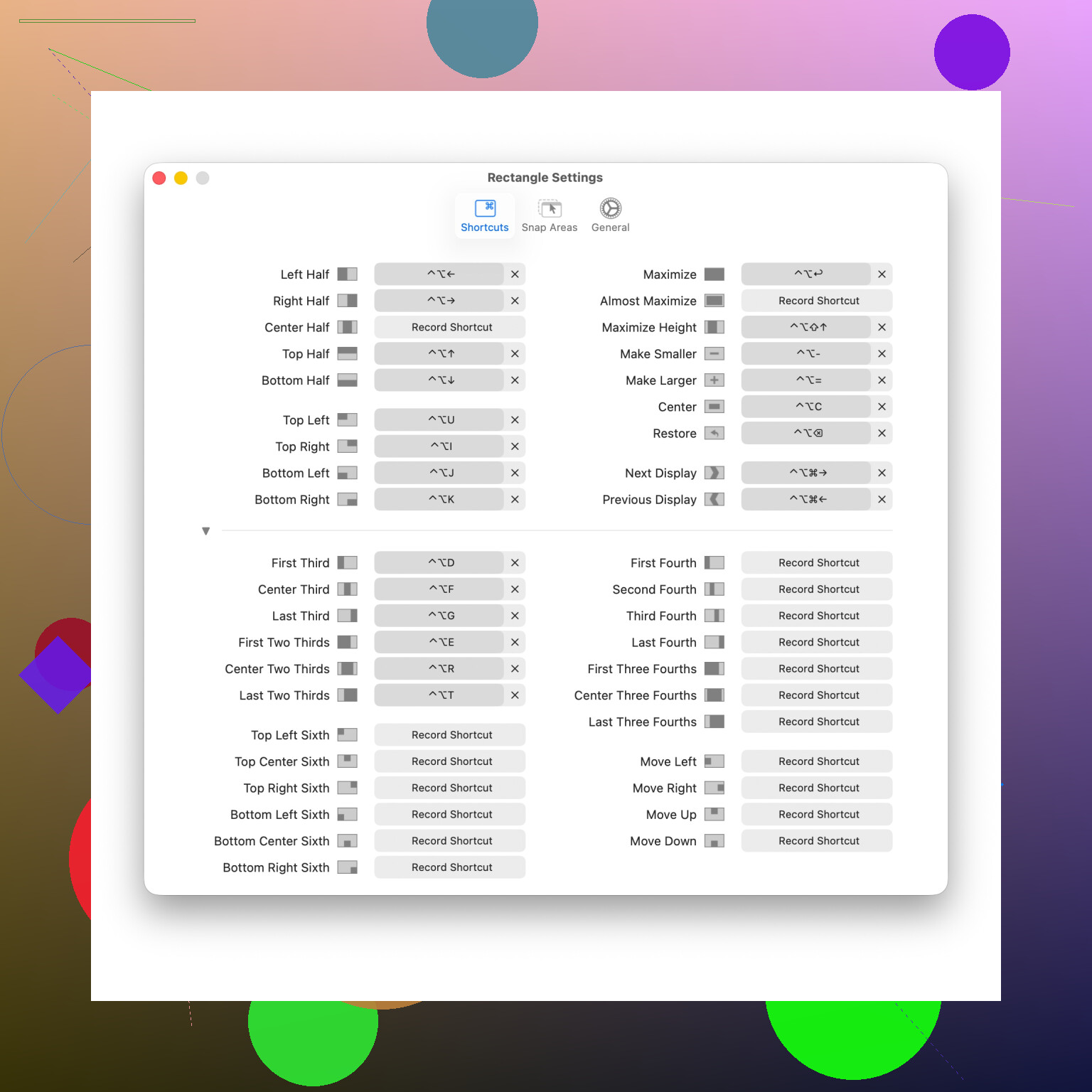Click the Left Half layout icon

pyautogui.click(x=347, y=274)
